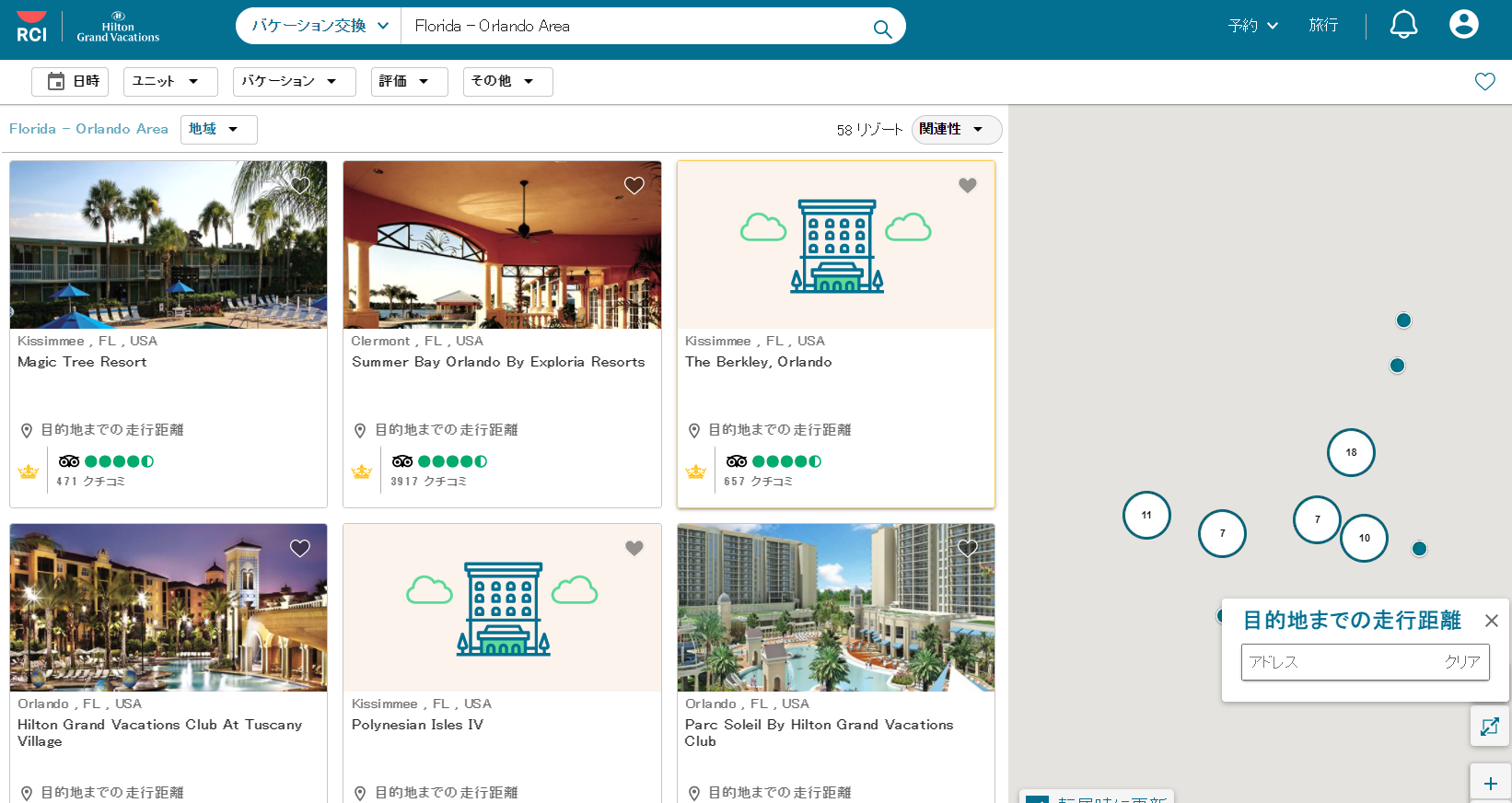Click the map cluster marker 11
Viewport: 1512px width, 803px height.
click(1146, 515)
